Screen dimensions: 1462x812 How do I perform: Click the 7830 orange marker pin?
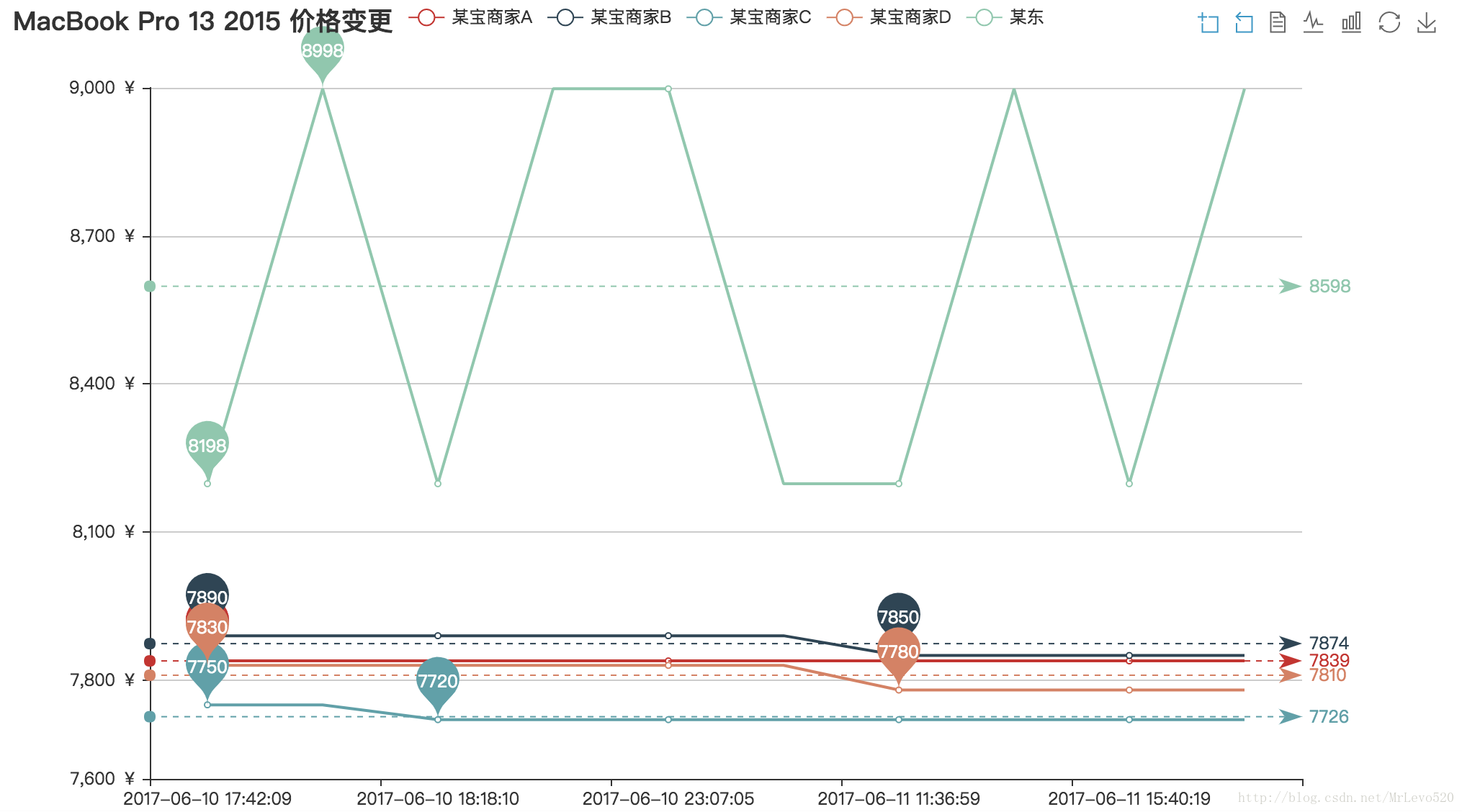(207, 627)
